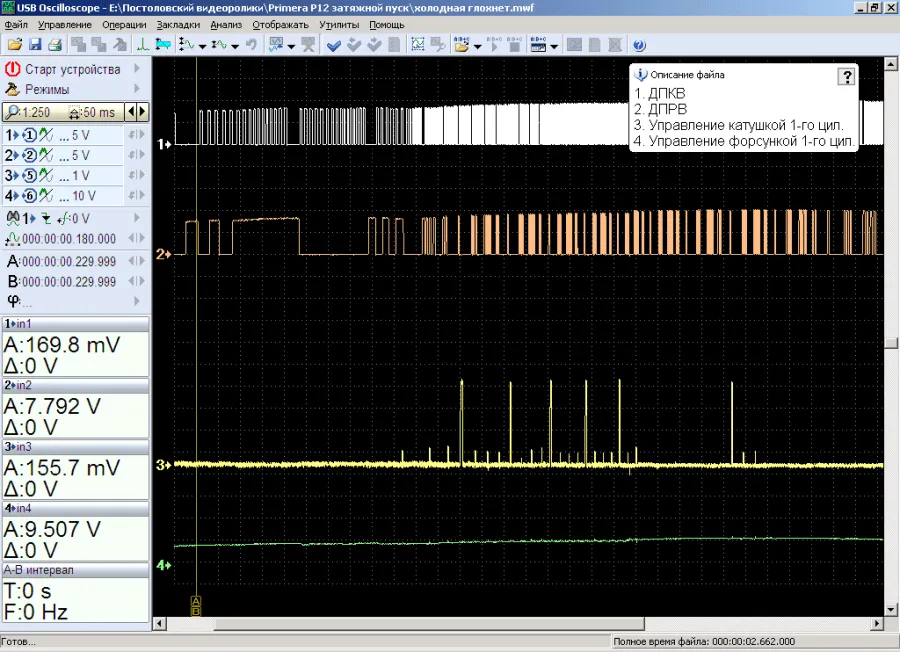Click the left time-scale arrow button
The height and width of the screenshot is (652, 900).
tap(131, 112)
